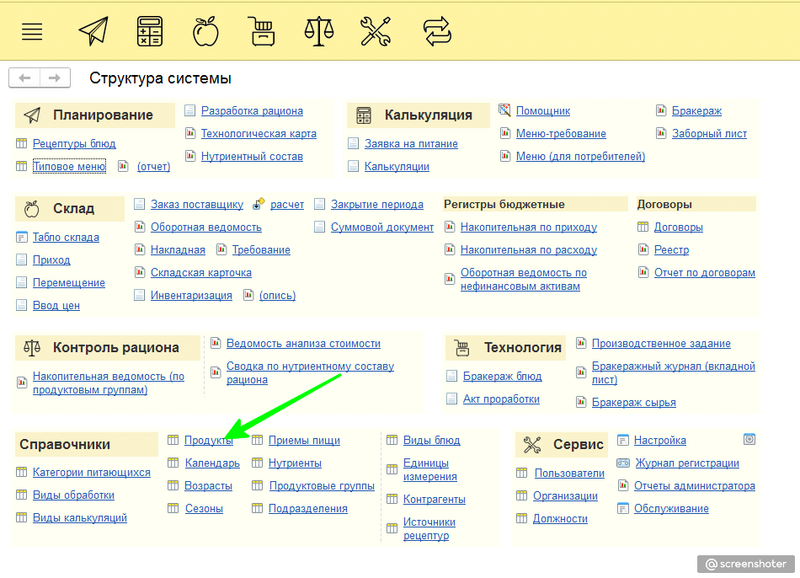Click the Настройка link in Сервис

659,440
